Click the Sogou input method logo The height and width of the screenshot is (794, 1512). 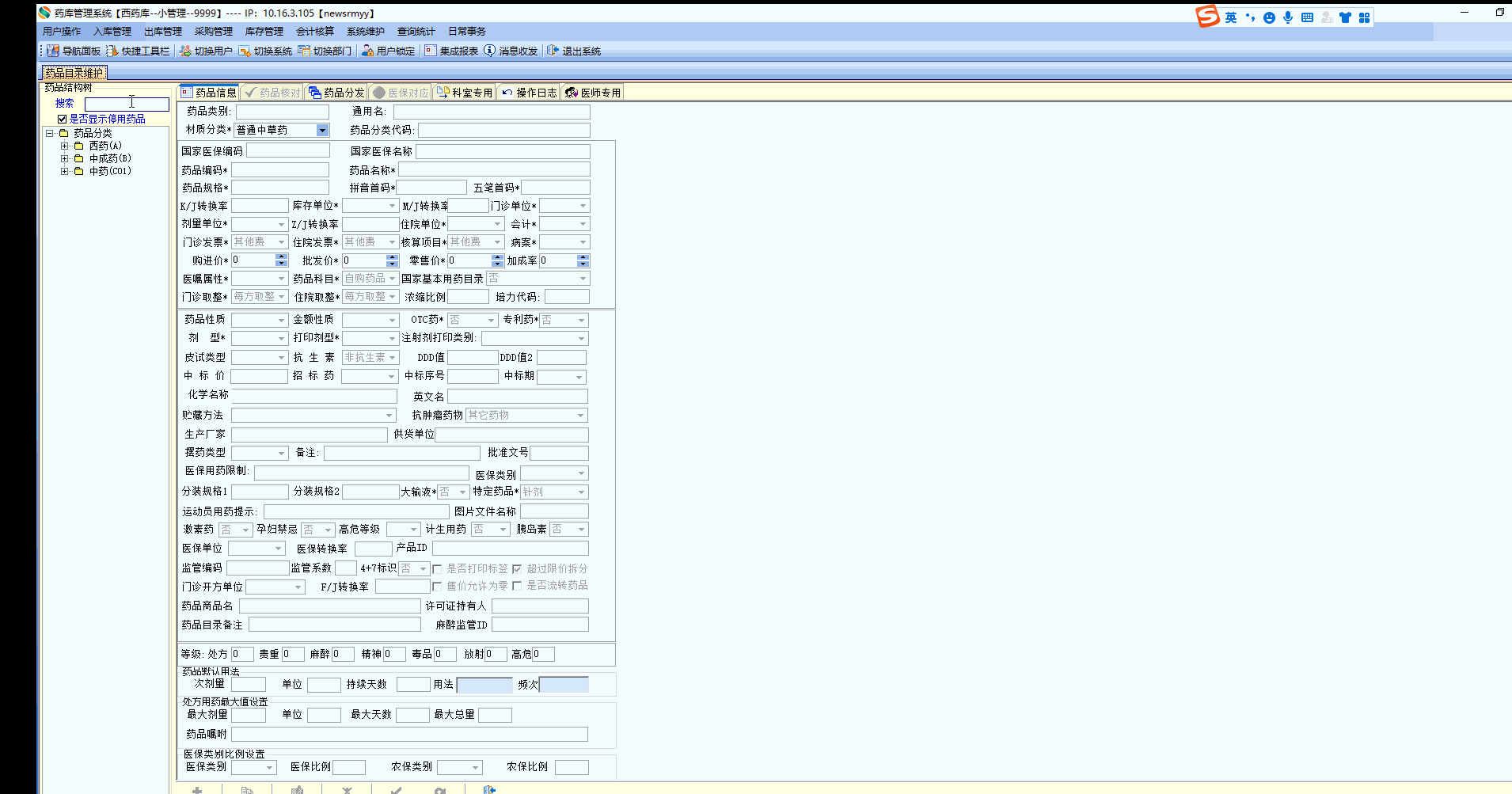[1207, 16]
